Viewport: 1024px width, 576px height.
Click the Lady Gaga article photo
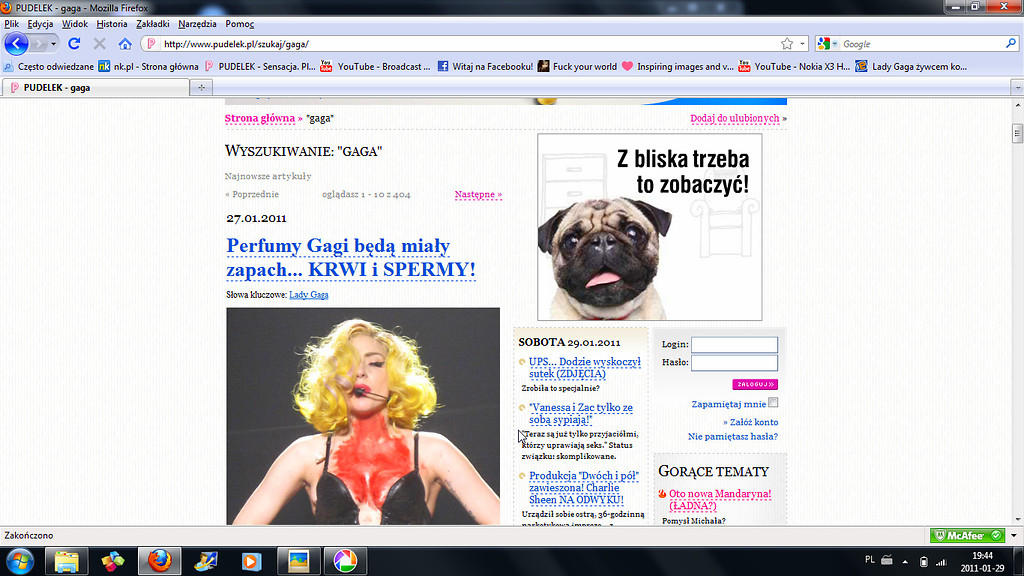click(363, 416)
